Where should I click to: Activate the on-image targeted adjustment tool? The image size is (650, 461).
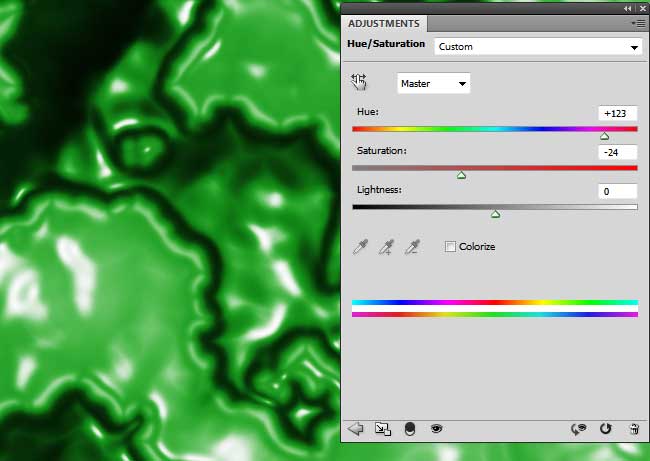pos(359,82)
